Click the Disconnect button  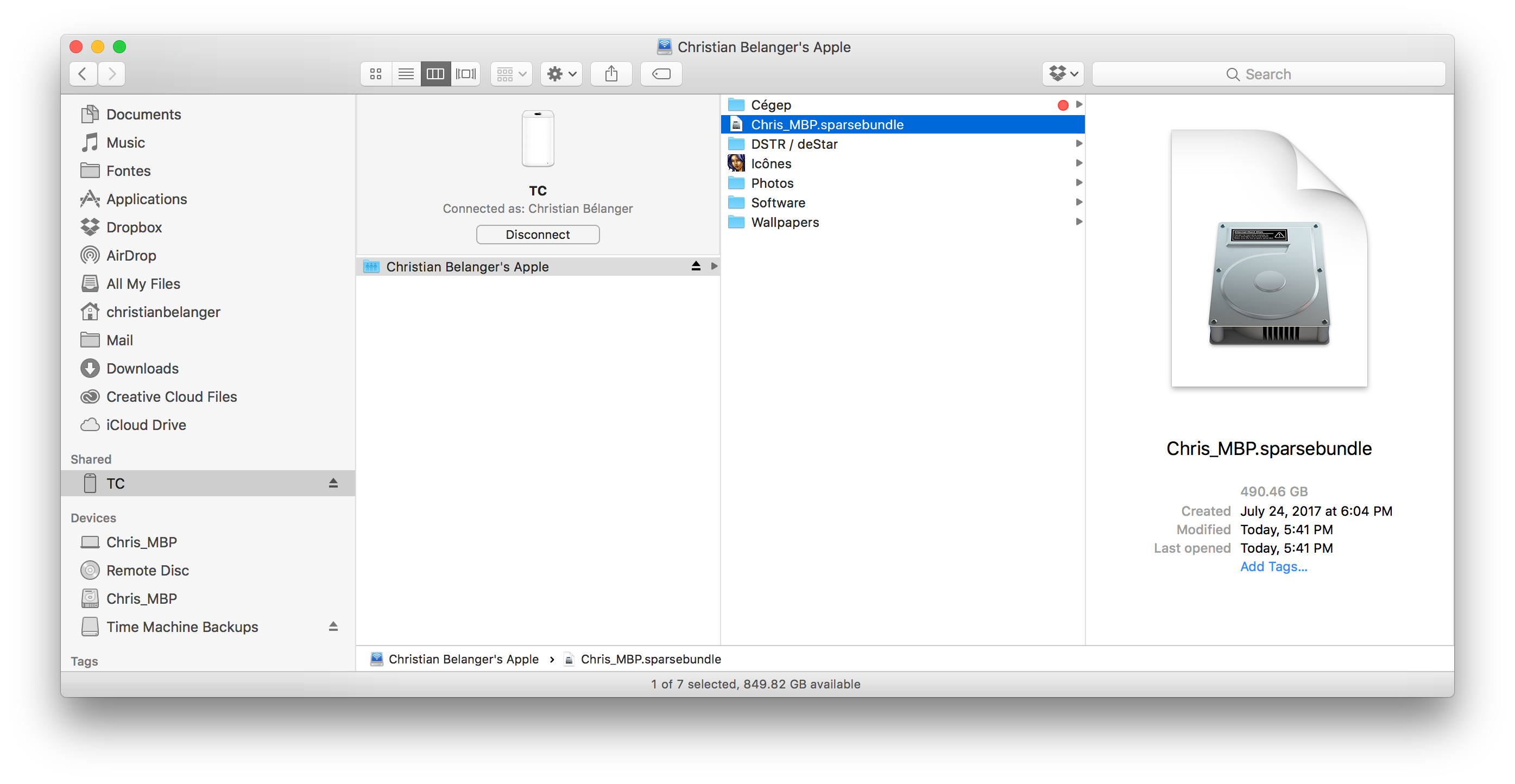tap(538, 235)
